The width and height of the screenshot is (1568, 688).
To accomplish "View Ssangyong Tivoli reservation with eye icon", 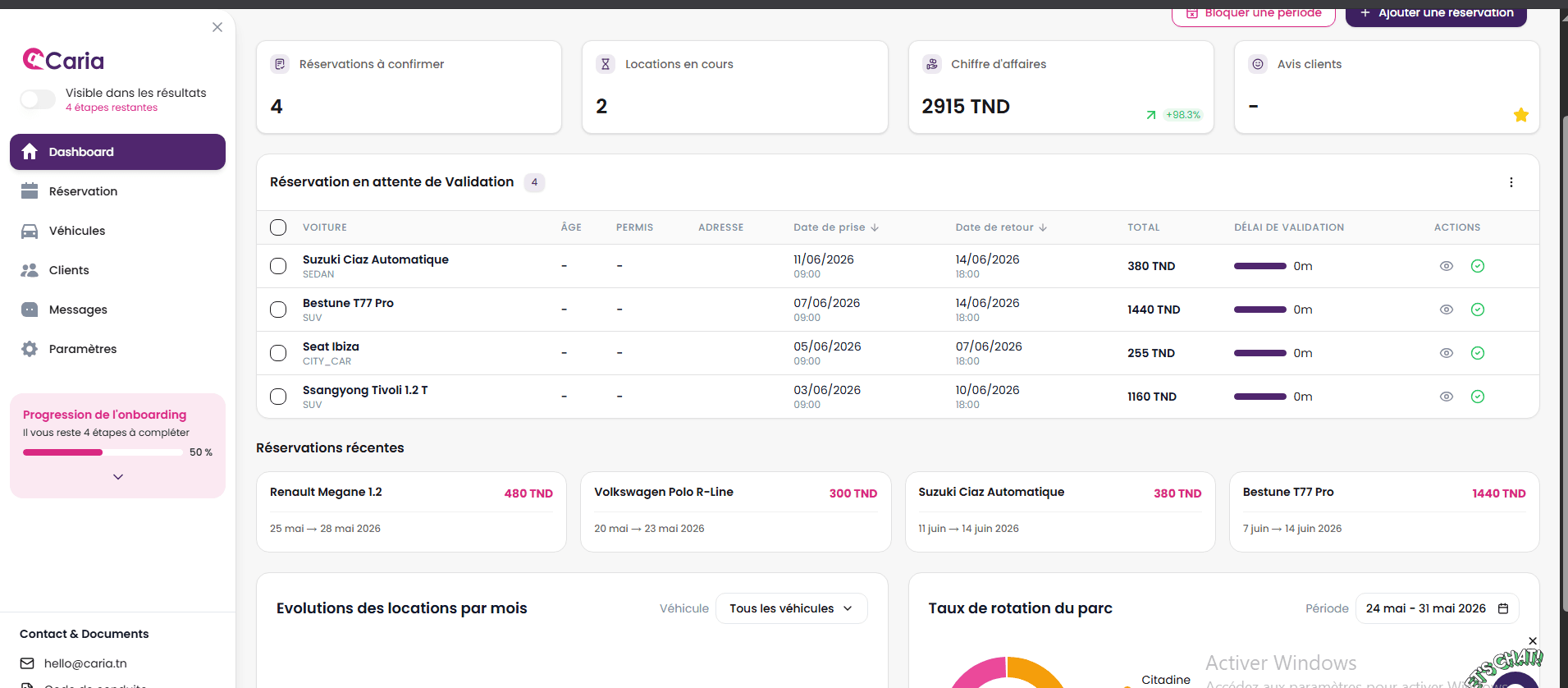I will click(x=1447, y=397).
